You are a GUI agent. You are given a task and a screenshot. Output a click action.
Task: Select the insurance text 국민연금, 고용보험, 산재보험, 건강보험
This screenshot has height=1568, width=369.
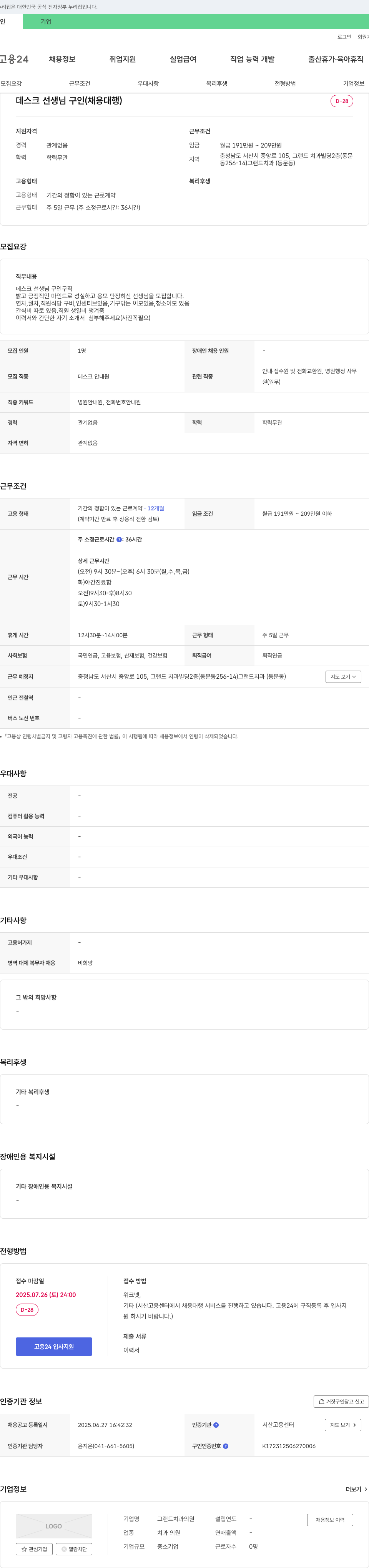[122, 656]
